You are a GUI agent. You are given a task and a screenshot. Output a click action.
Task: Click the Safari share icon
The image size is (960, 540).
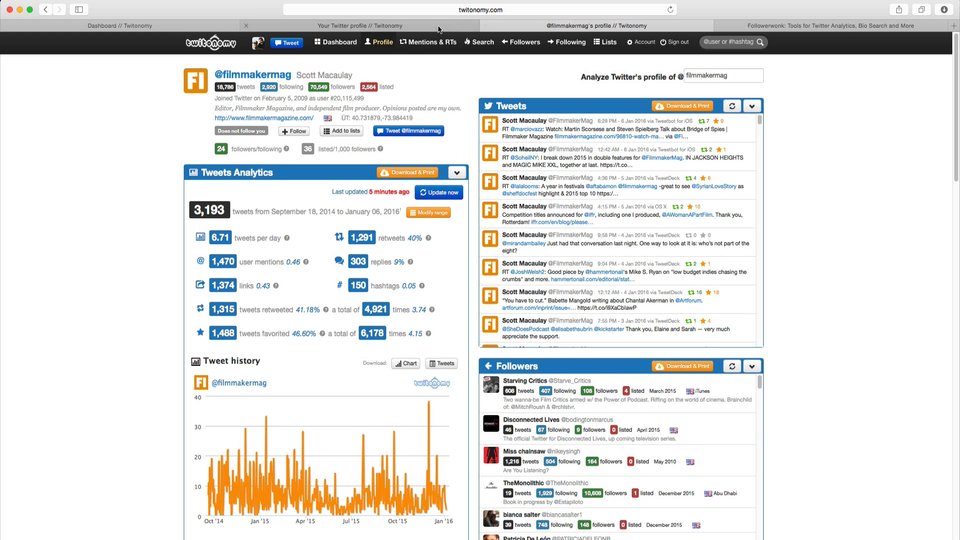tap(899, 9)
